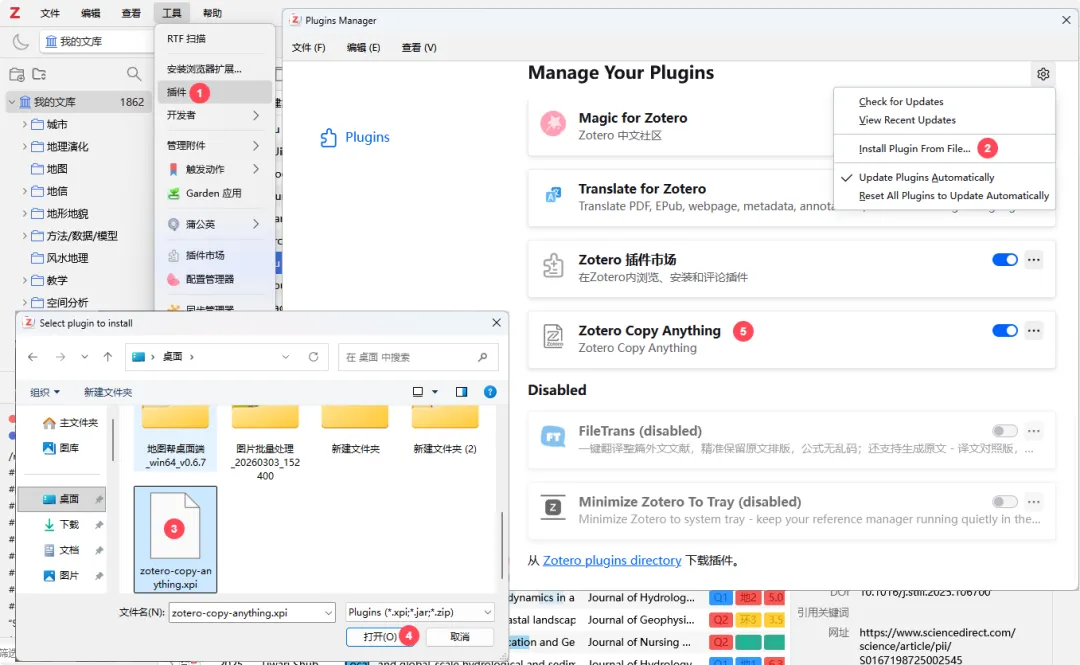Screen dimensions: 1080x665
Task: Toggle the preview pane in file dialog
Action: [461, 392]
